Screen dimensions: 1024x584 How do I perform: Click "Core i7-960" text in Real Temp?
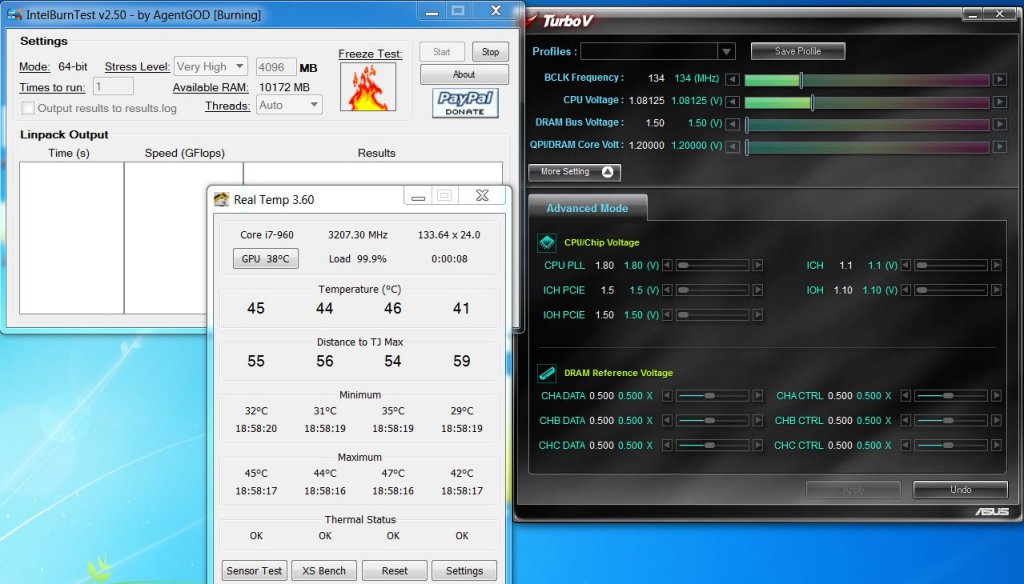266,235
